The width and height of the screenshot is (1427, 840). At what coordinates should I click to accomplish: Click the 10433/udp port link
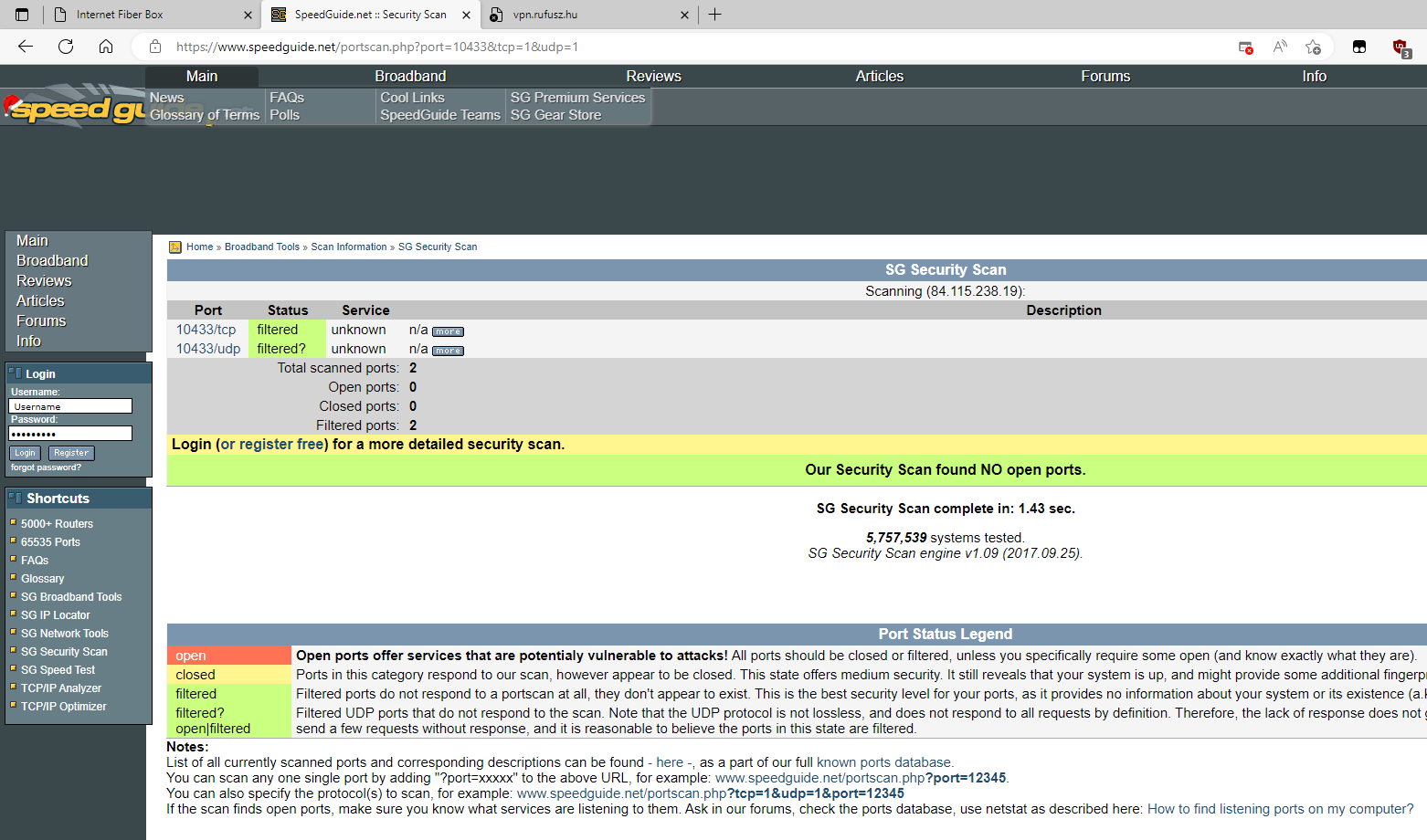(x=208, y=349)
